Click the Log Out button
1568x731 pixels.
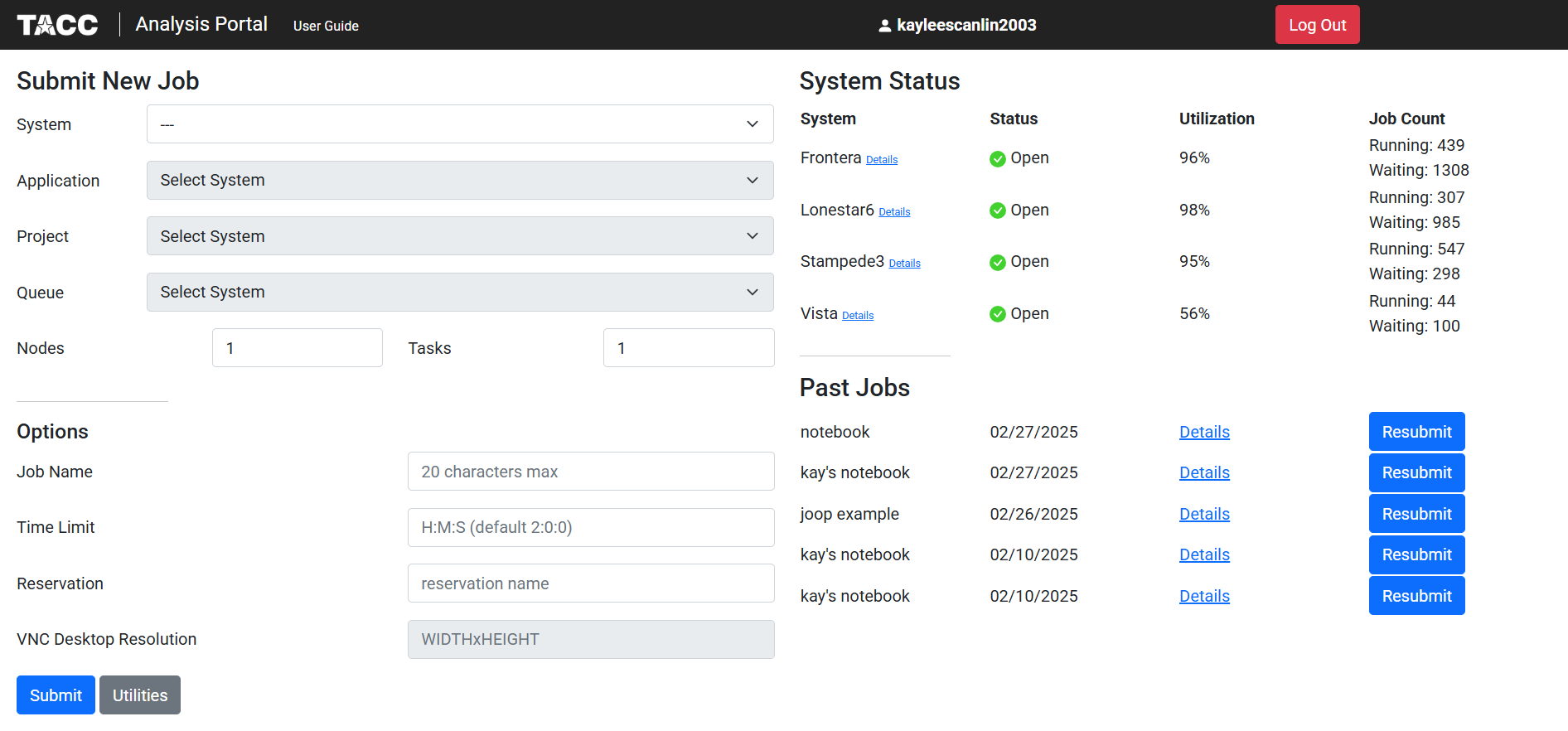1317,25
